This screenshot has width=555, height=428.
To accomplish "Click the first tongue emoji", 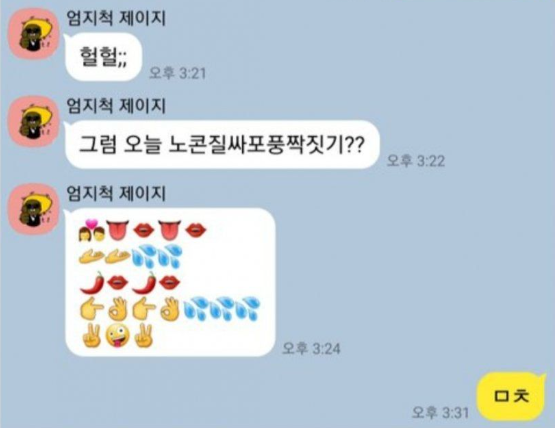I will coord(117,230).
